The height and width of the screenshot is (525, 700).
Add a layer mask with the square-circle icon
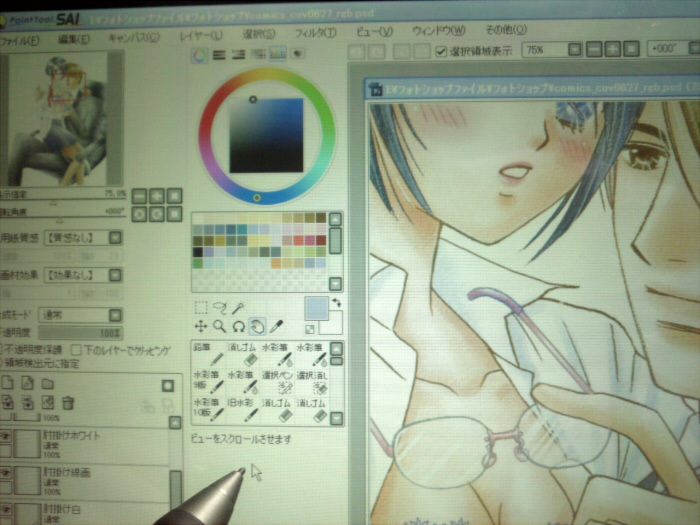coord(168,386)
